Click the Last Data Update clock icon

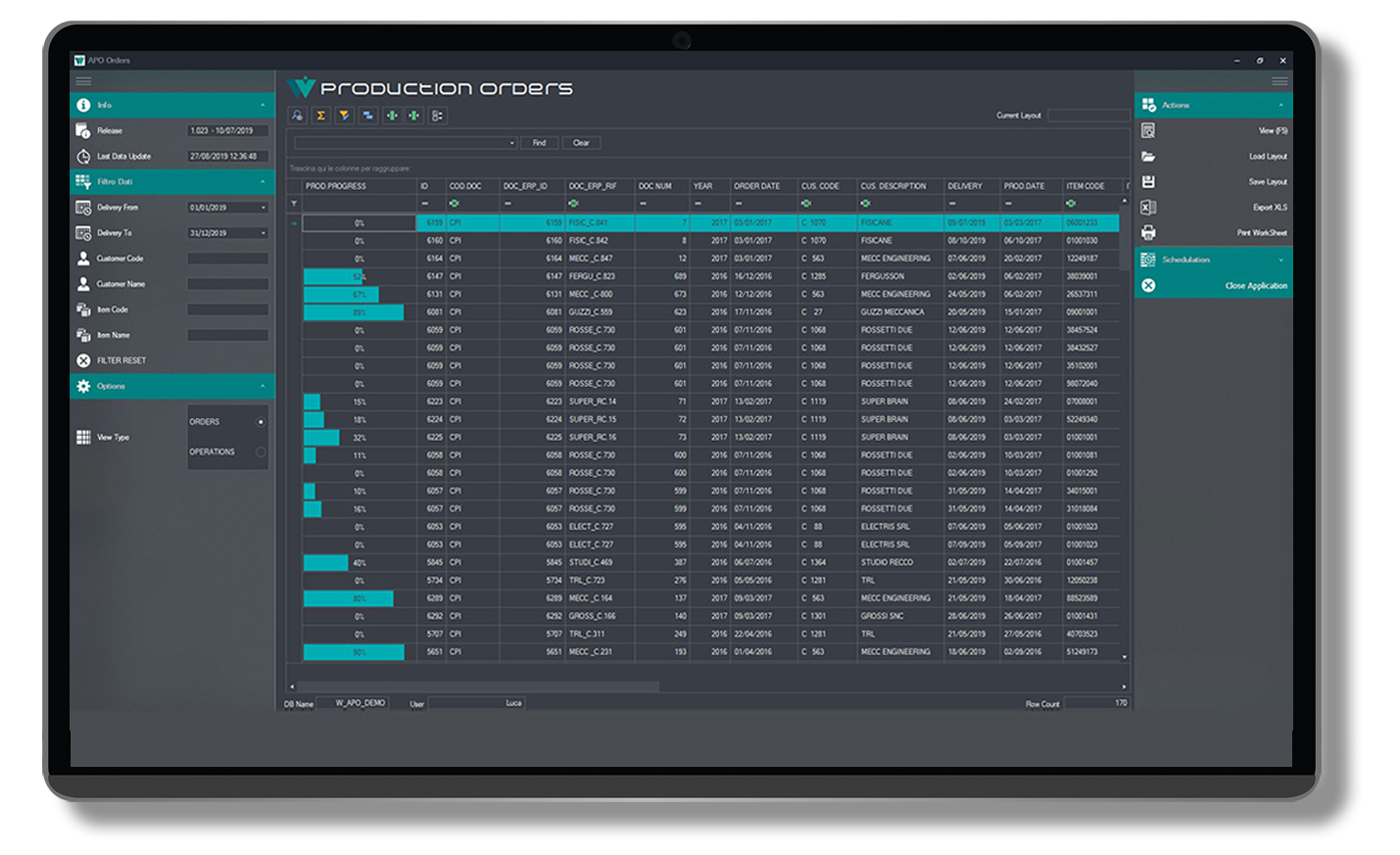coord(83,156)
